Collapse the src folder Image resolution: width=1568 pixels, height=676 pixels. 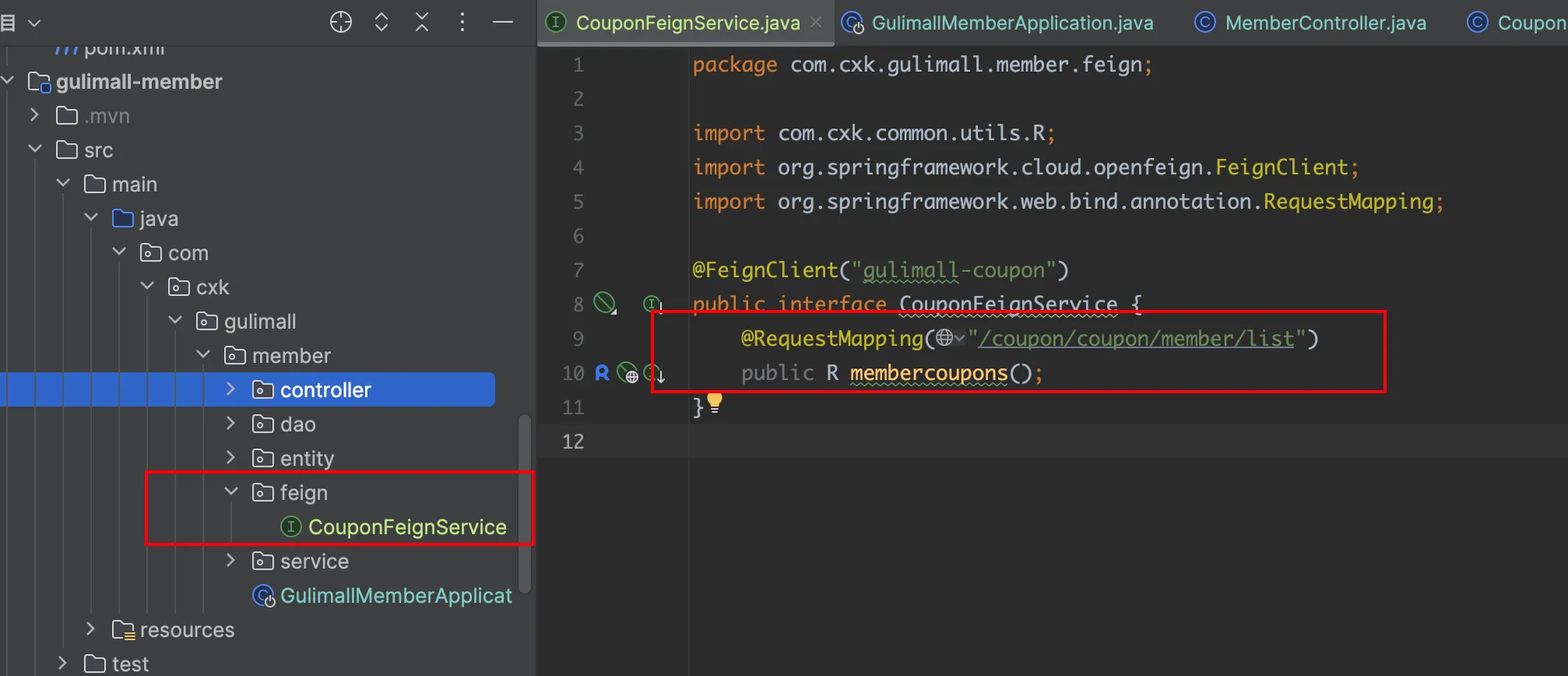pyautogui.click(x=34, y=149)
